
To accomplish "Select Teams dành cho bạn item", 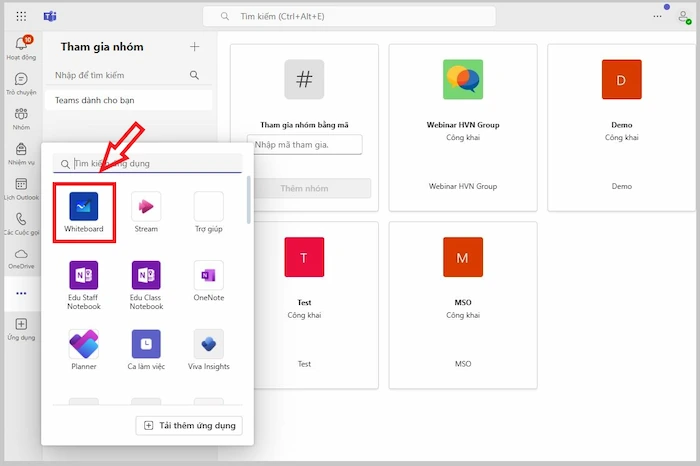I will [x=129, y=100].
